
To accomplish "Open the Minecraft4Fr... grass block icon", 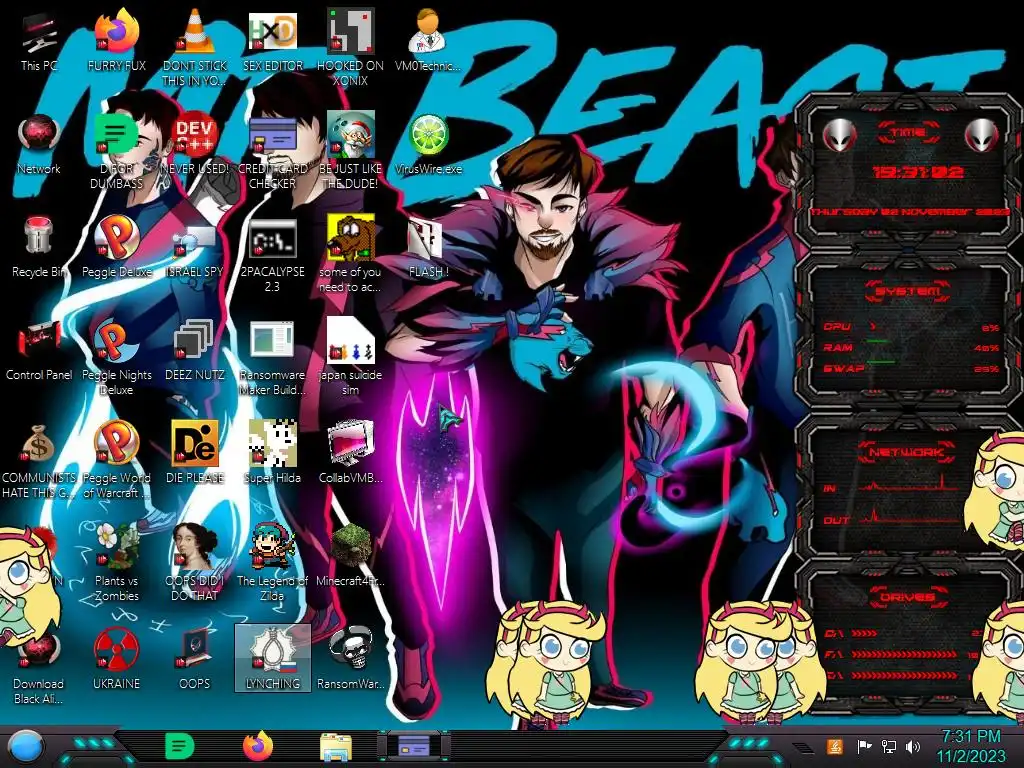I will point(350,556).
